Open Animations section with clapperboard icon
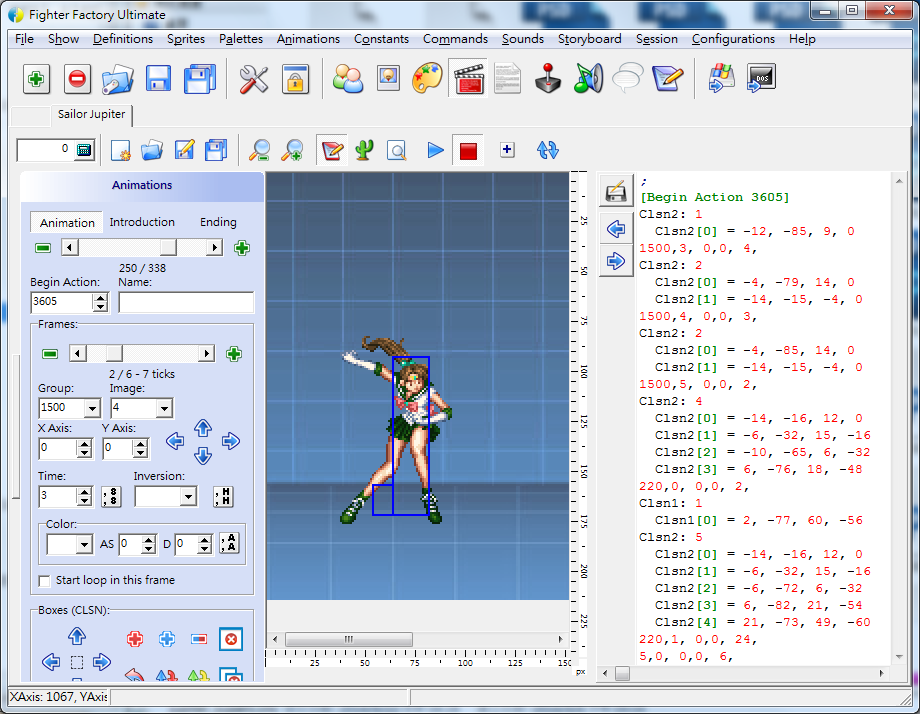This screenshot has height=714, width=920. point(468,79)
